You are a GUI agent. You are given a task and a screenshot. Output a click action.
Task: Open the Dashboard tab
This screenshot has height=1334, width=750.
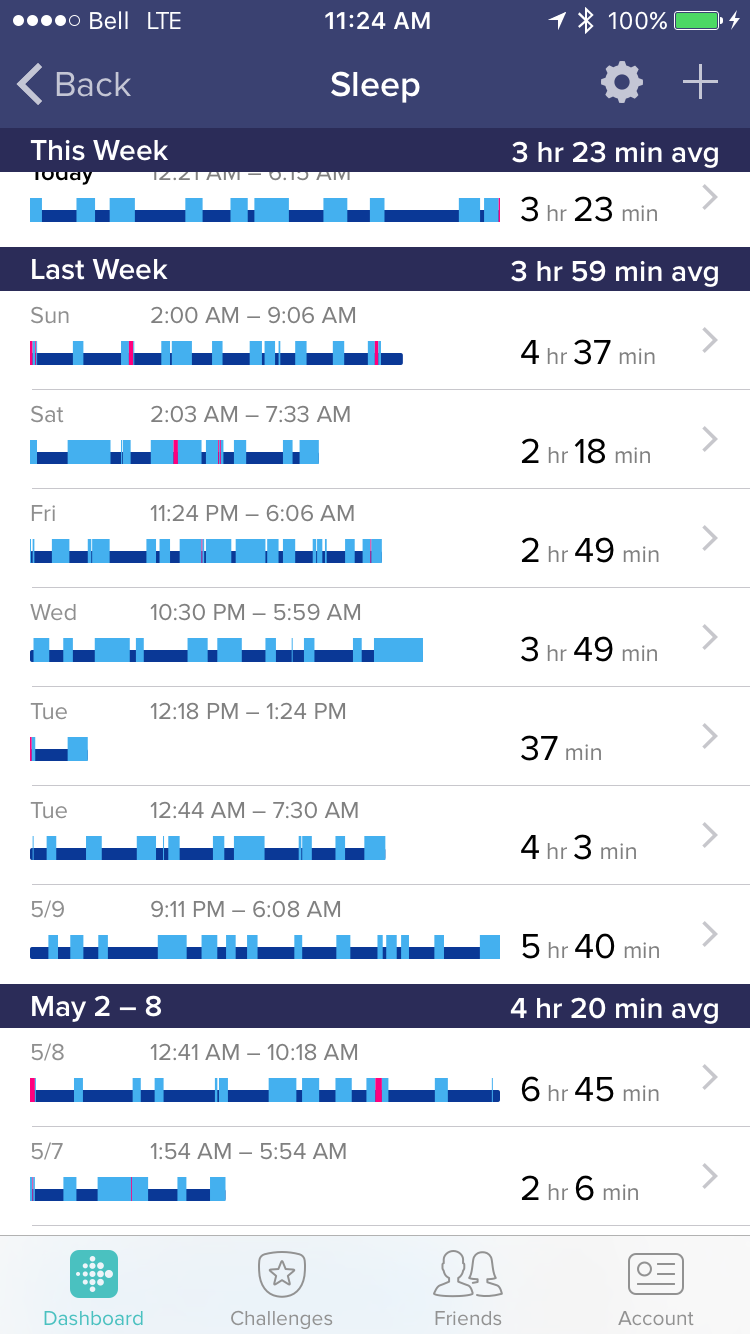[94, 1290]
